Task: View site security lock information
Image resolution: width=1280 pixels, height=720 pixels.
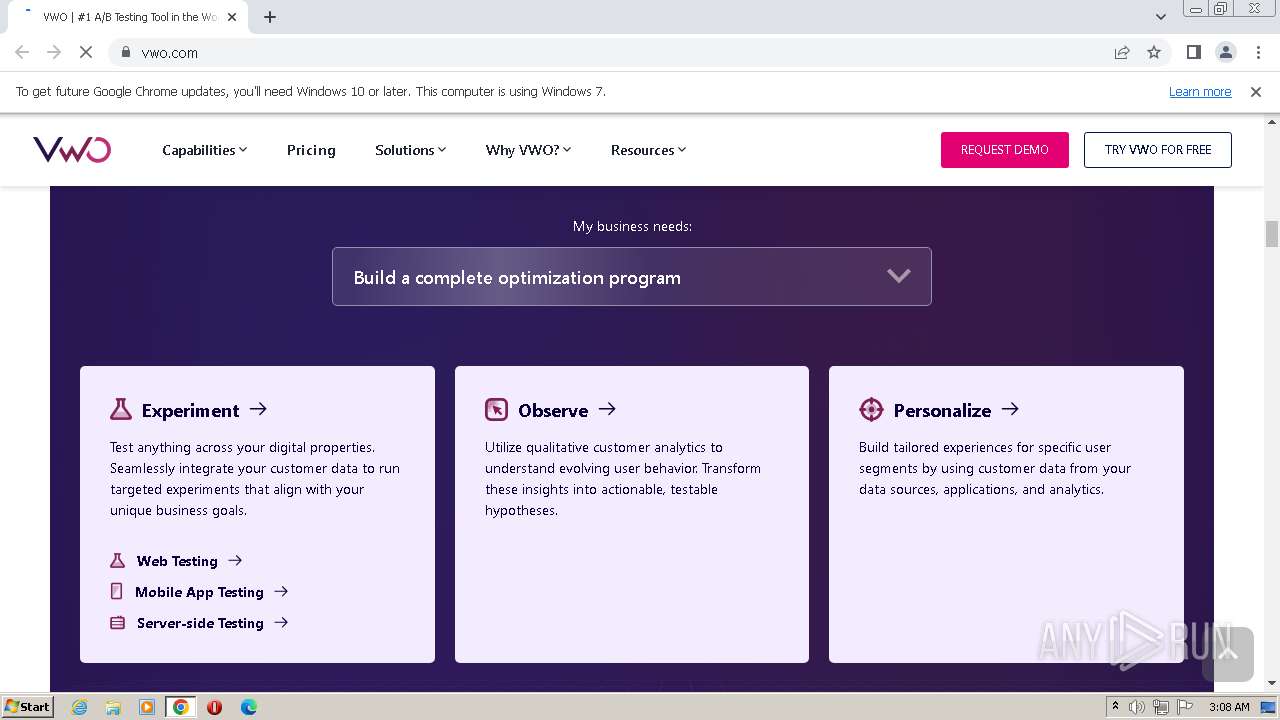Action: click(125, 52)
